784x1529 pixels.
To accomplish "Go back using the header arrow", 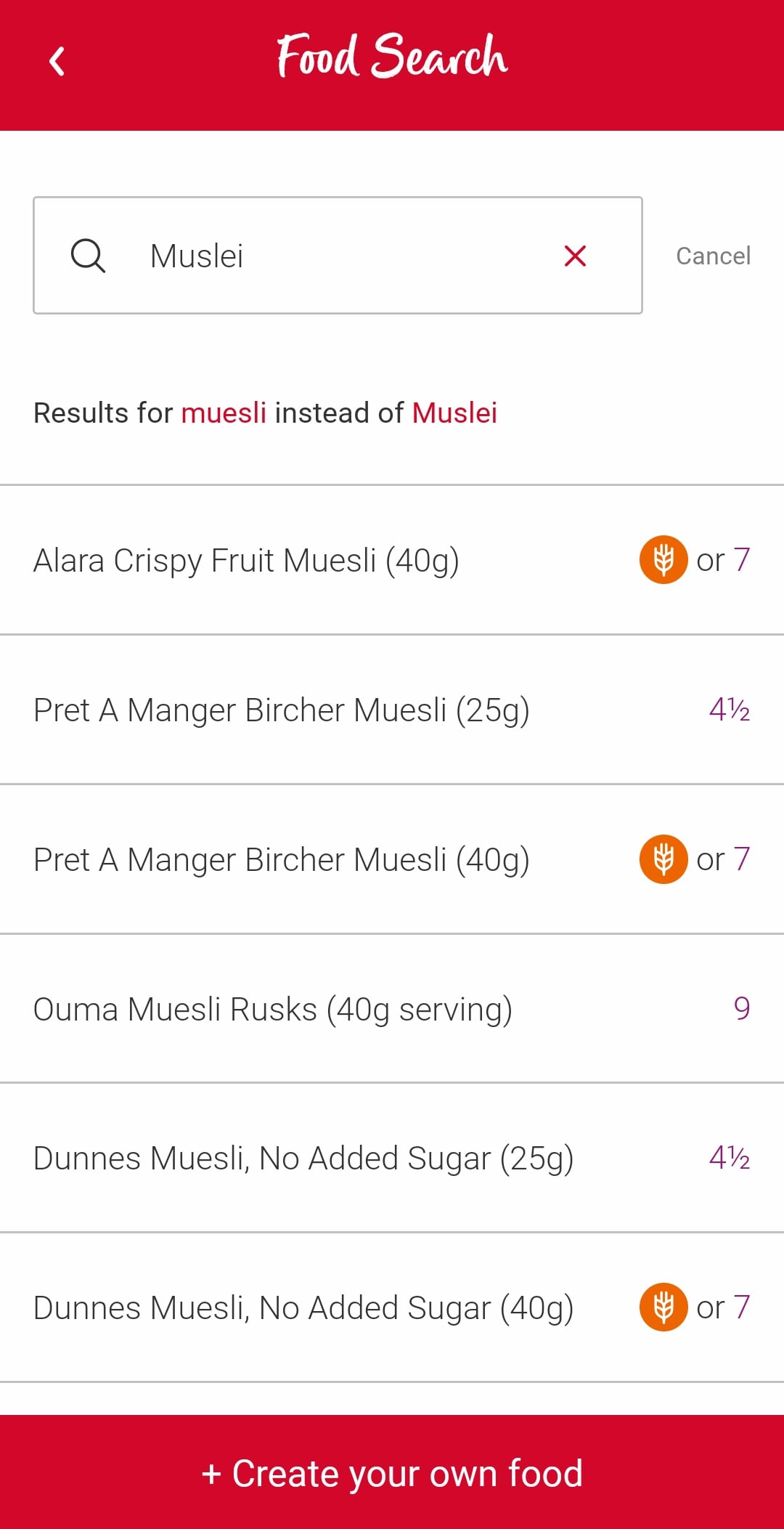I will (x=57, y=61).
